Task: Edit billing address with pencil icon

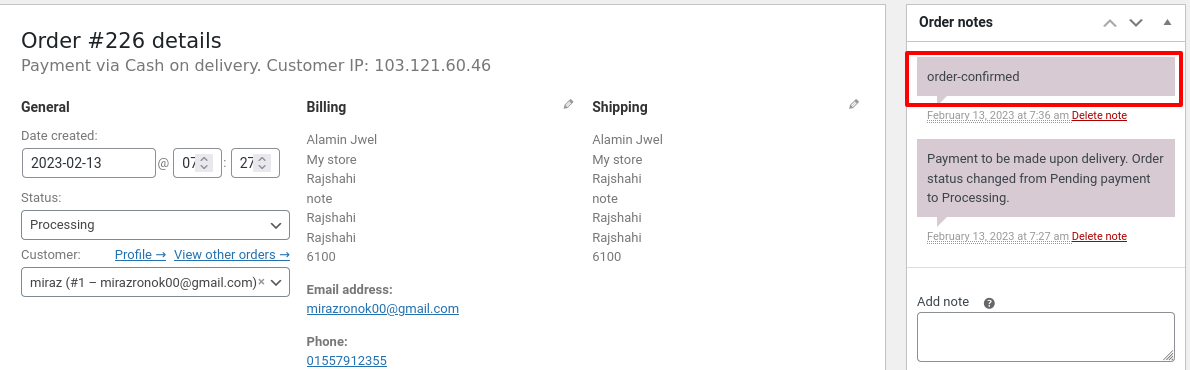Action: (x=568, y=105)
